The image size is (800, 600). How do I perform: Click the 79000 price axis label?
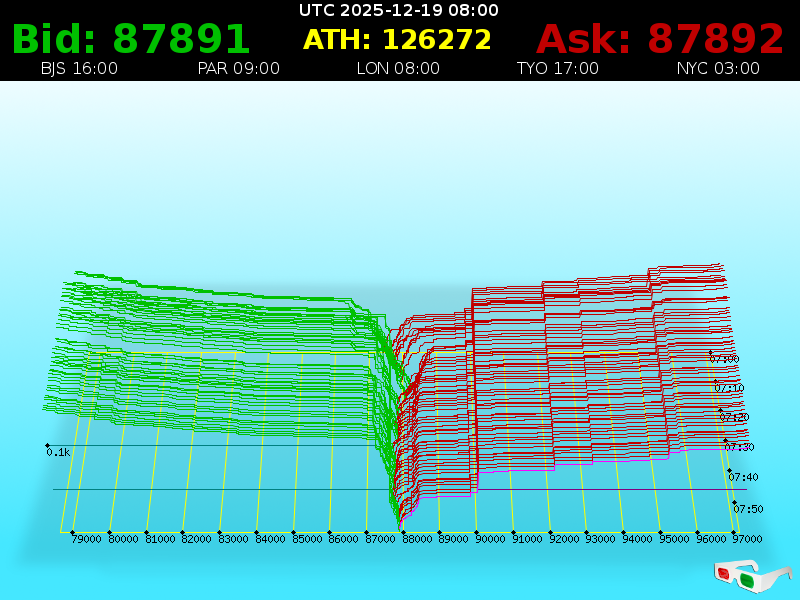point(86,539)
